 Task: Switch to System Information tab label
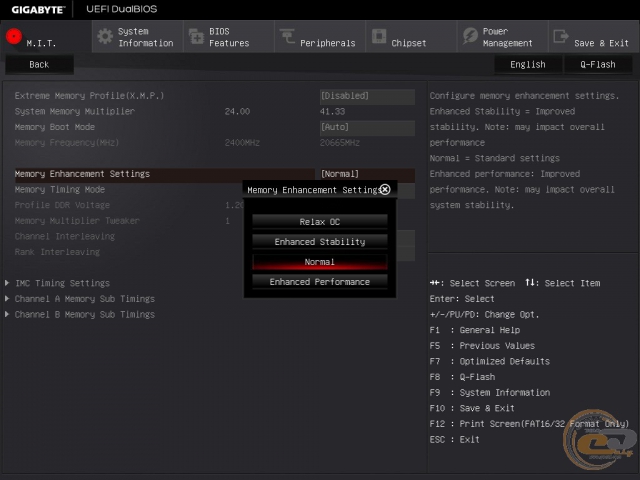[146, 37]
